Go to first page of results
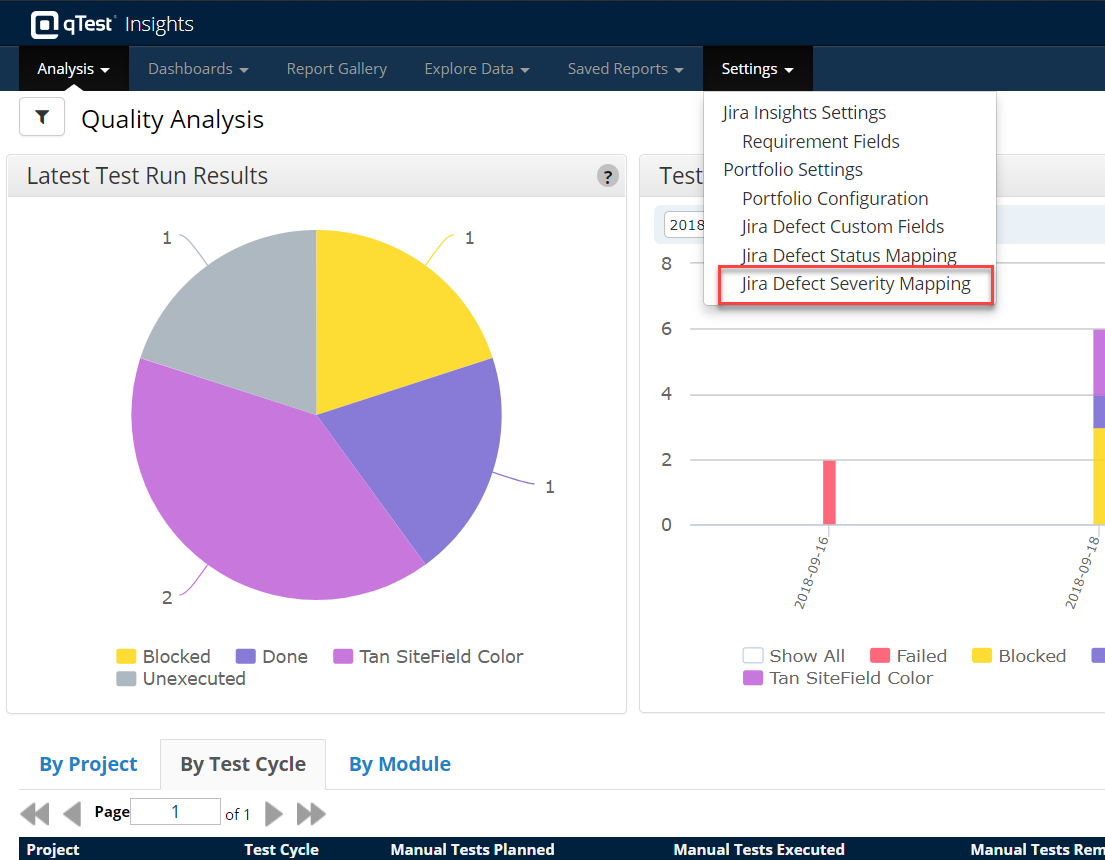The height and width of the screenshot is (860, 1105). coord(34,813)
